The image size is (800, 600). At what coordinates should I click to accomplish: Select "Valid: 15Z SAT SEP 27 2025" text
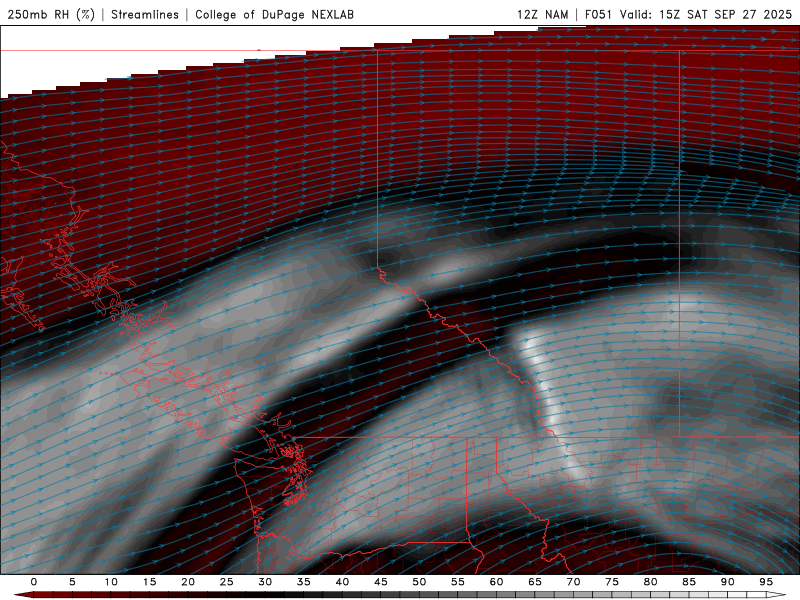[x=706, y=14]
